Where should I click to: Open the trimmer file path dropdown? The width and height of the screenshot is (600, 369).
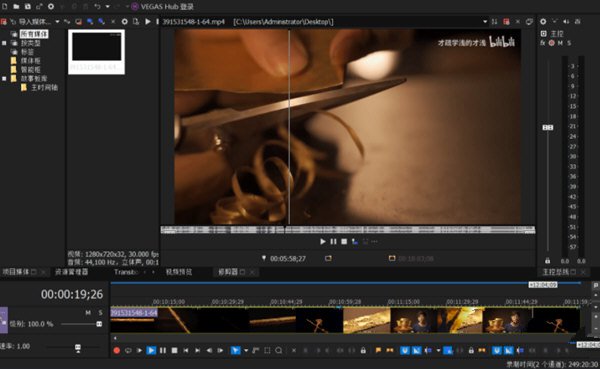[x=485, y=21]
